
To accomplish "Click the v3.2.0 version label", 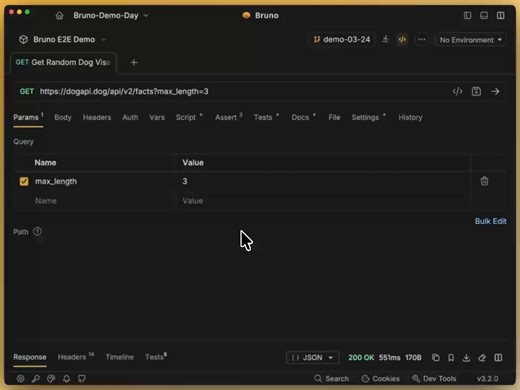I will [x=487, y=379].
